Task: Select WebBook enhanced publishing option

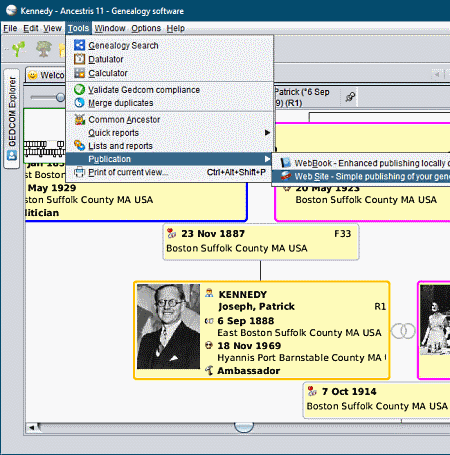Action: pos(361,163)
